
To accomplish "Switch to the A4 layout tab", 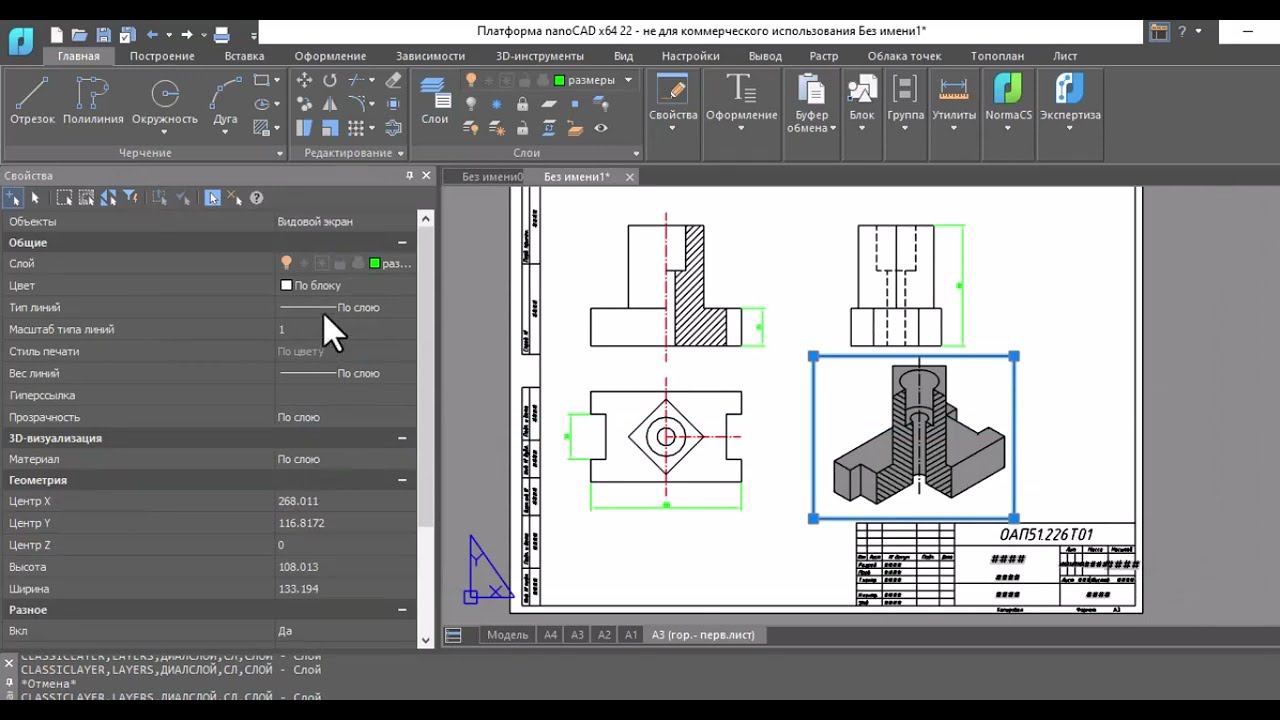I will point(550,635).
